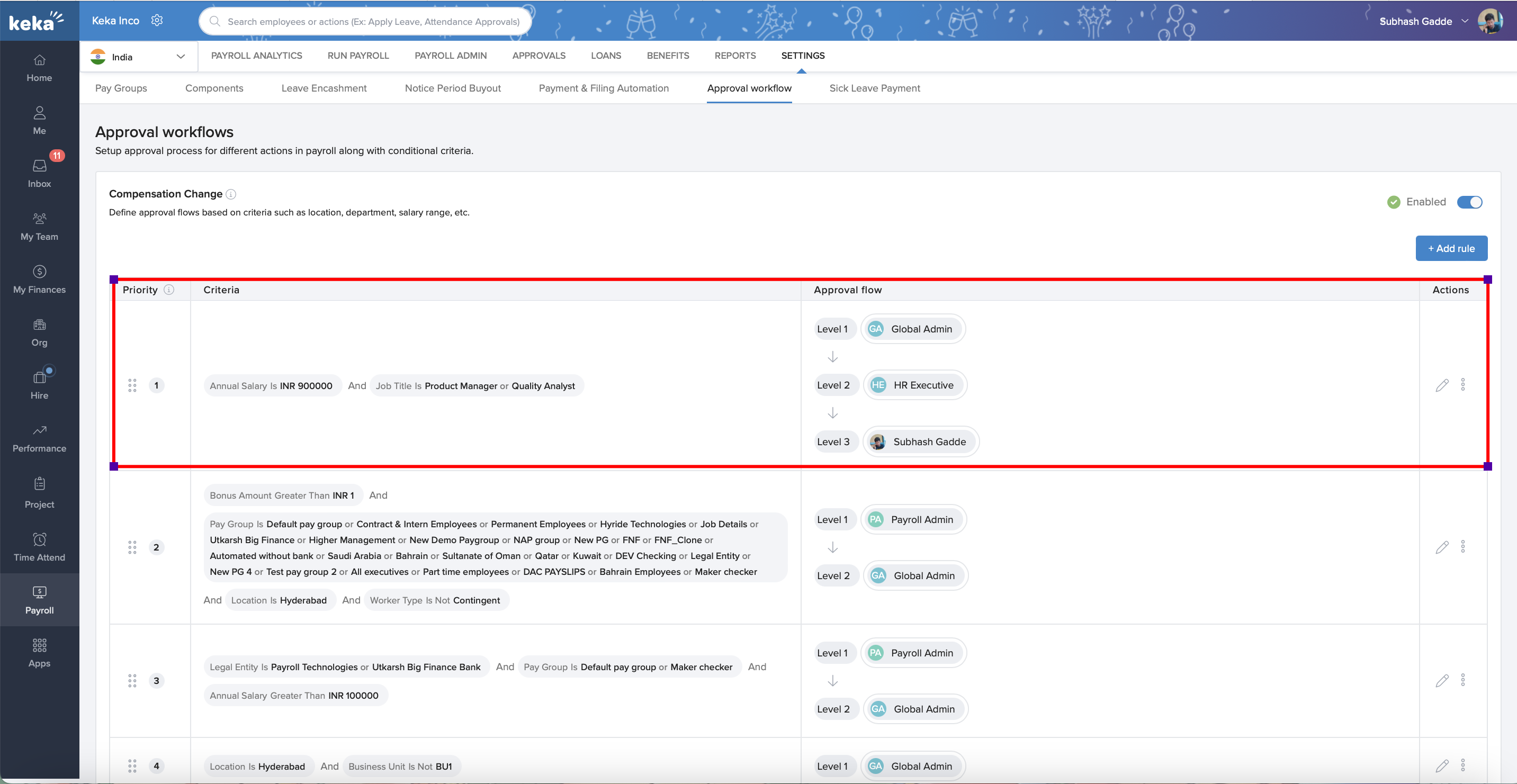The image size is (1517, 784).
Task: Disable the Compensation Change Enabled toggle
Action: point(1469,202)
